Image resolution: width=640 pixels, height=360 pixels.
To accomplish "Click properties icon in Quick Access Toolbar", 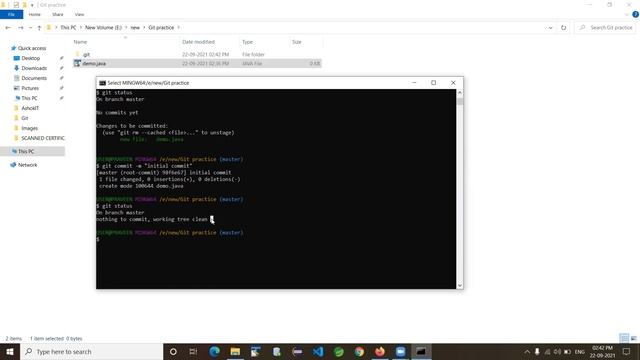I will [16, 5].
